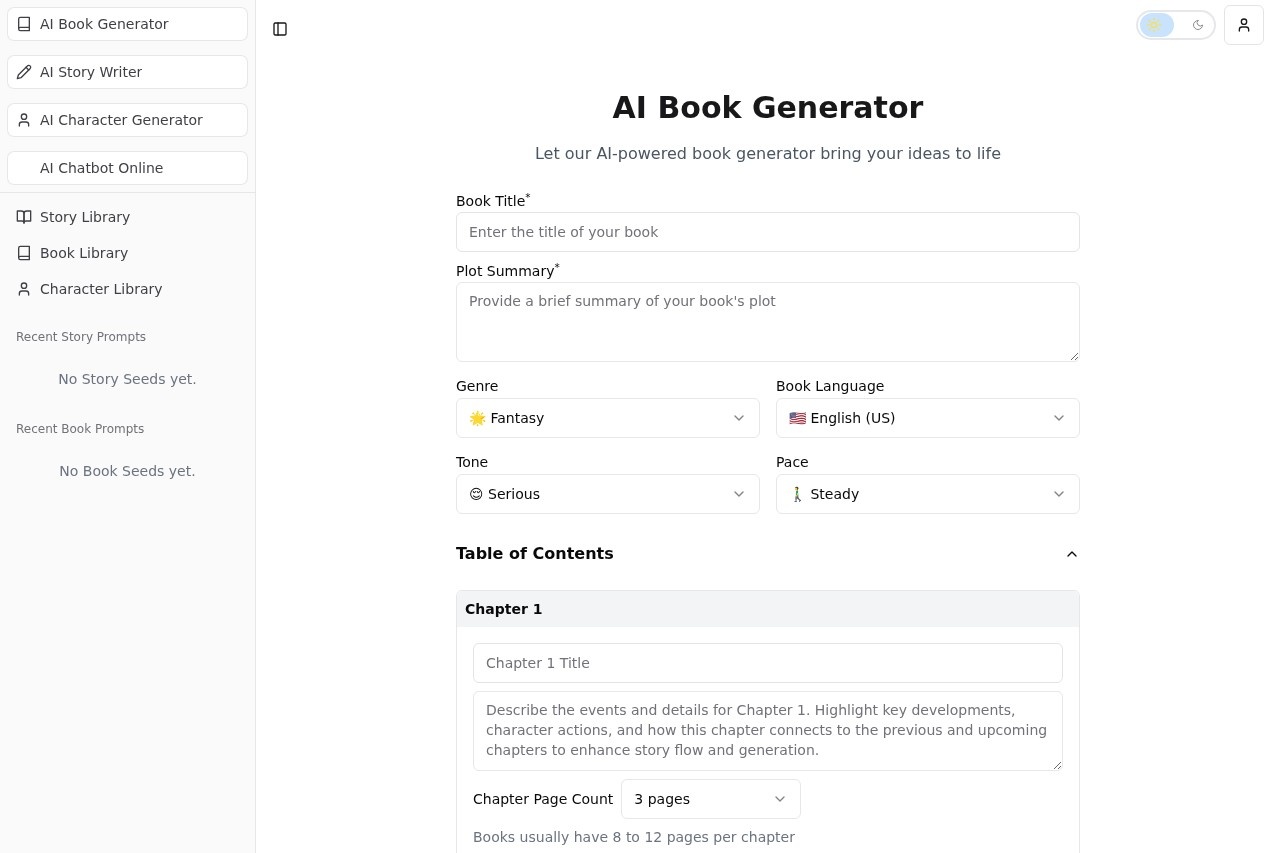Image resolution: width=1280 pixels, height=853 pixels.
Task: Open the Genre dropdown showing Fantasy
Action: 608,418
